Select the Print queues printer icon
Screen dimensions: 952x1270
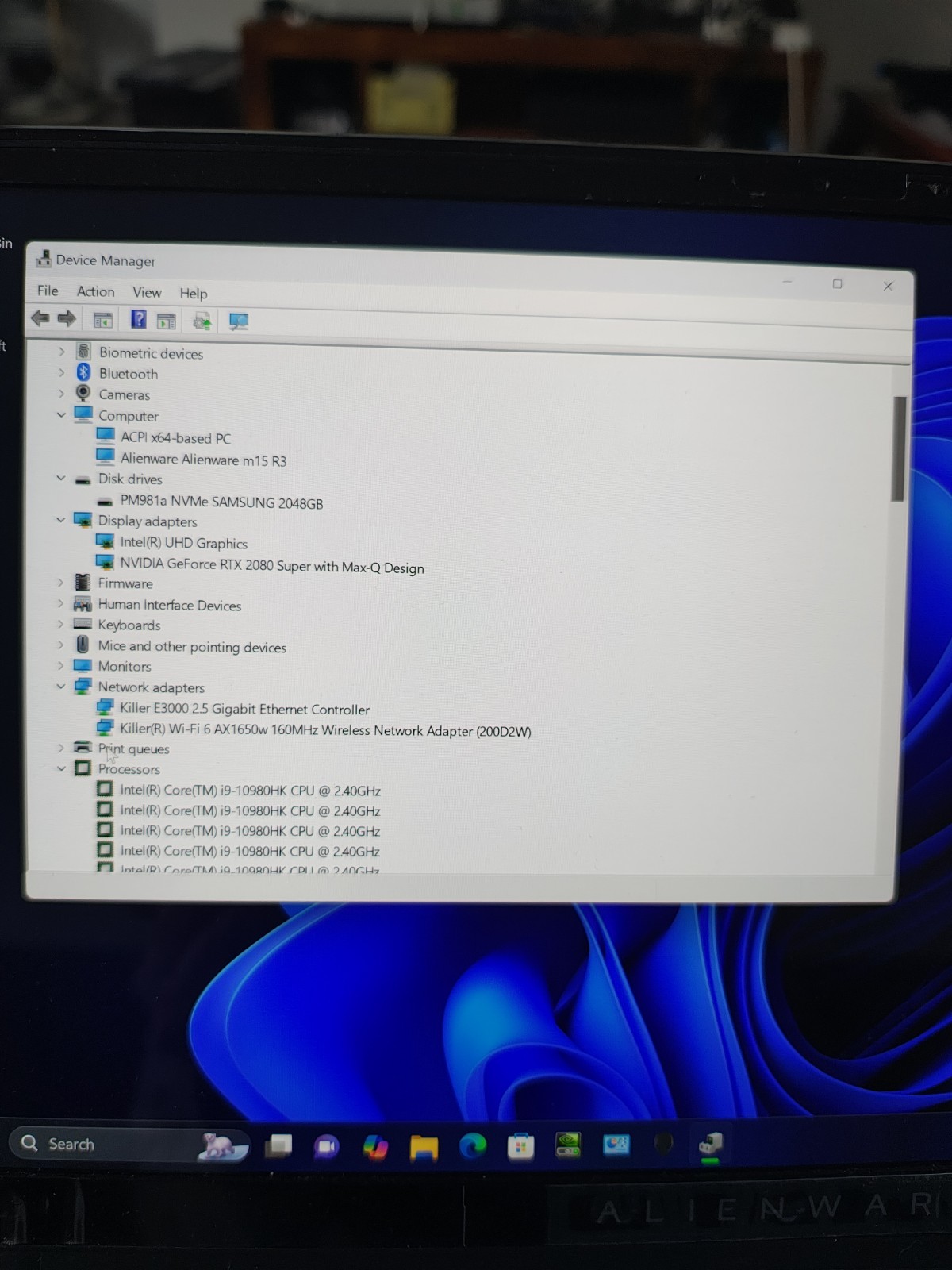click(x=83, y=747)
